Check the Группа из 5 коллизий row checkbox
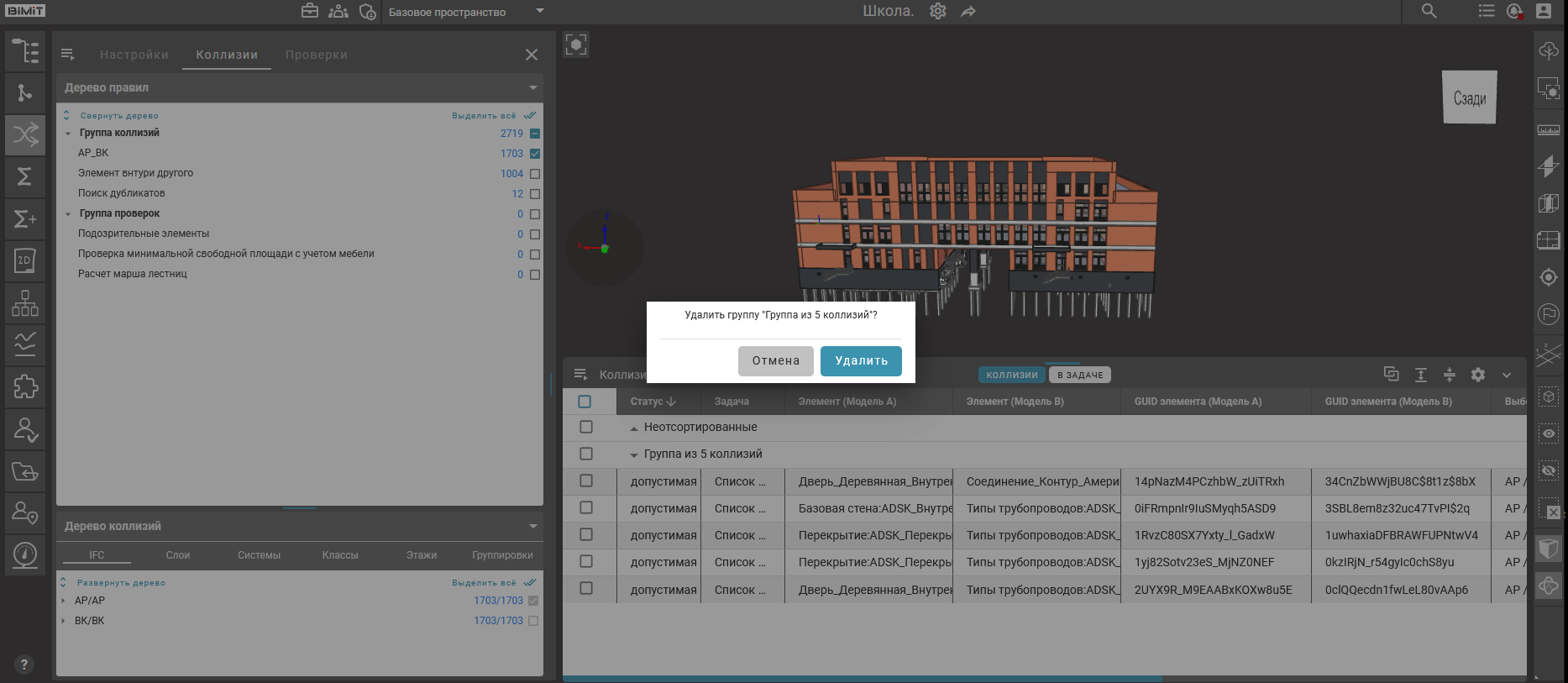 pos(586,454)
